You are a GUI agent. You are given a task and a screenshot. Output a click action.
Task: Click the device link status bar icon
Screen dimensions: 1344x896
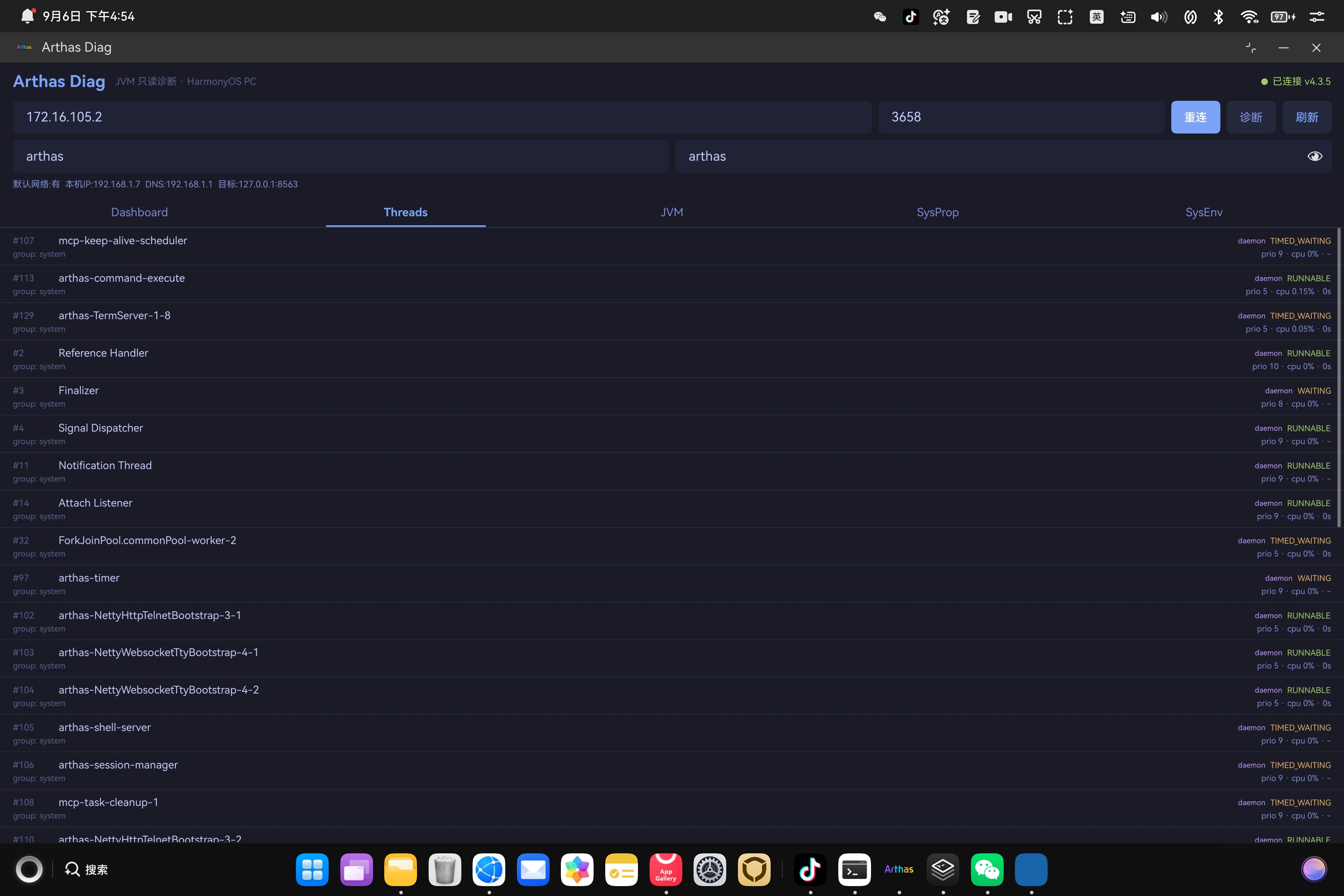click(1190, 16)
